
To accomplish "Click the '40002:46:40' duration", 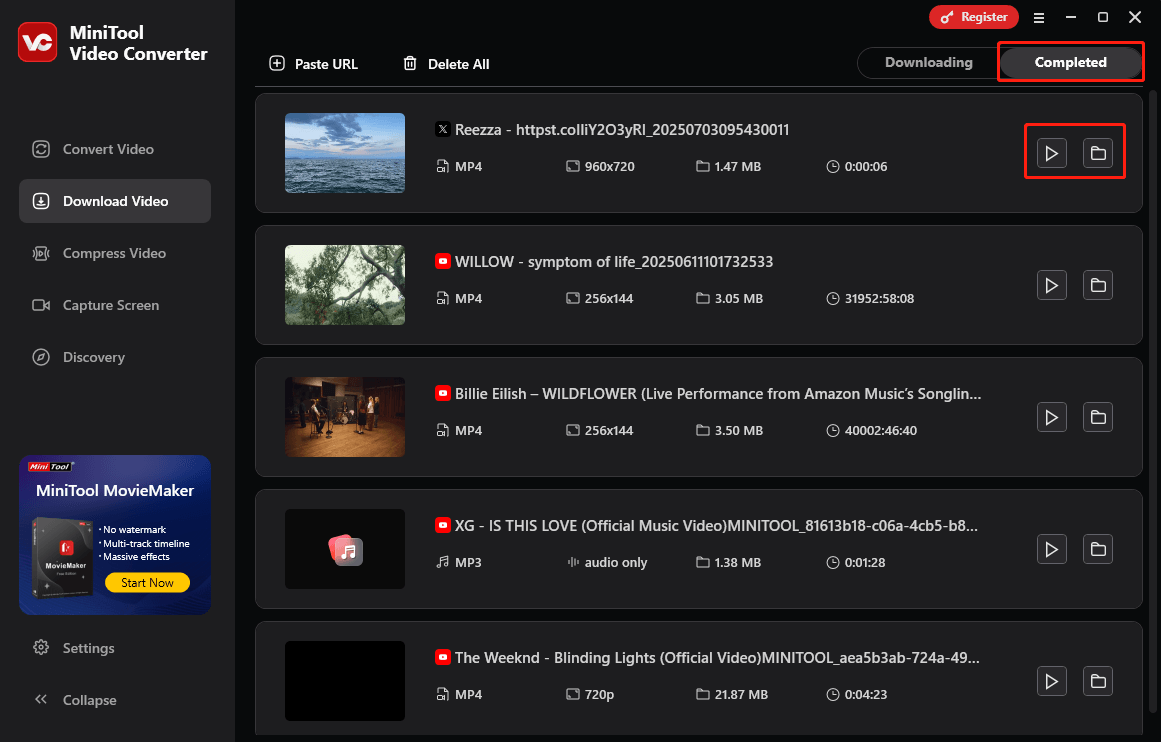I will [x=880, y=430].
